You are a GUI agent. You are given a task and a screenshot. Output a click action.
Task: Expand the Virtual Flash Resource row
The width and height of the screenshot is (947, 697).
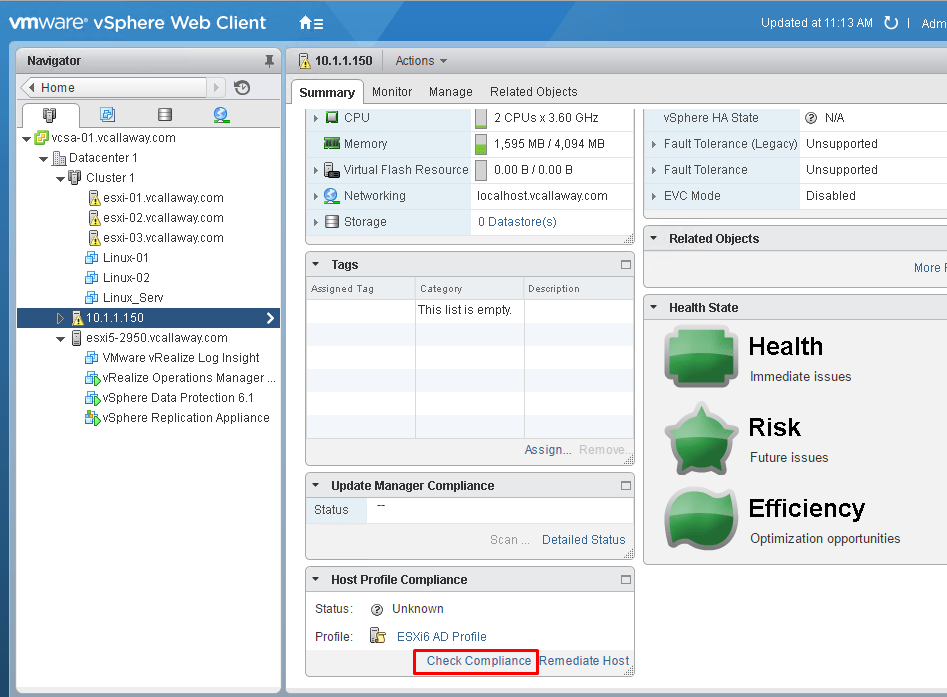[315, 170]
